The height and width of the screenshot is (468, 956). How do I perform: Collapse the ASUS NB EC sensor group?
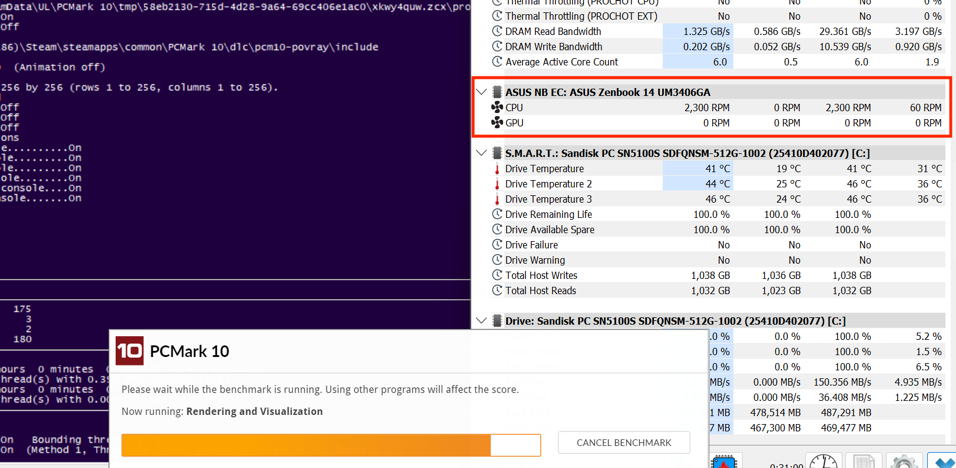(x=482, y=92)
